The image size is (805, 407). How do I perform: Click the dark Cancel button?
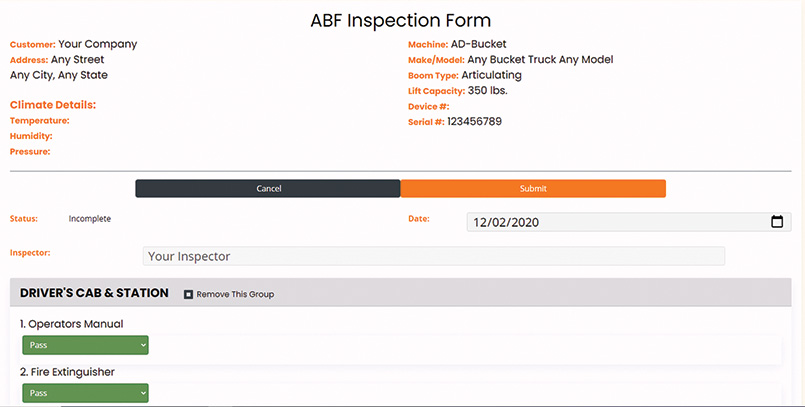[268, 188]
